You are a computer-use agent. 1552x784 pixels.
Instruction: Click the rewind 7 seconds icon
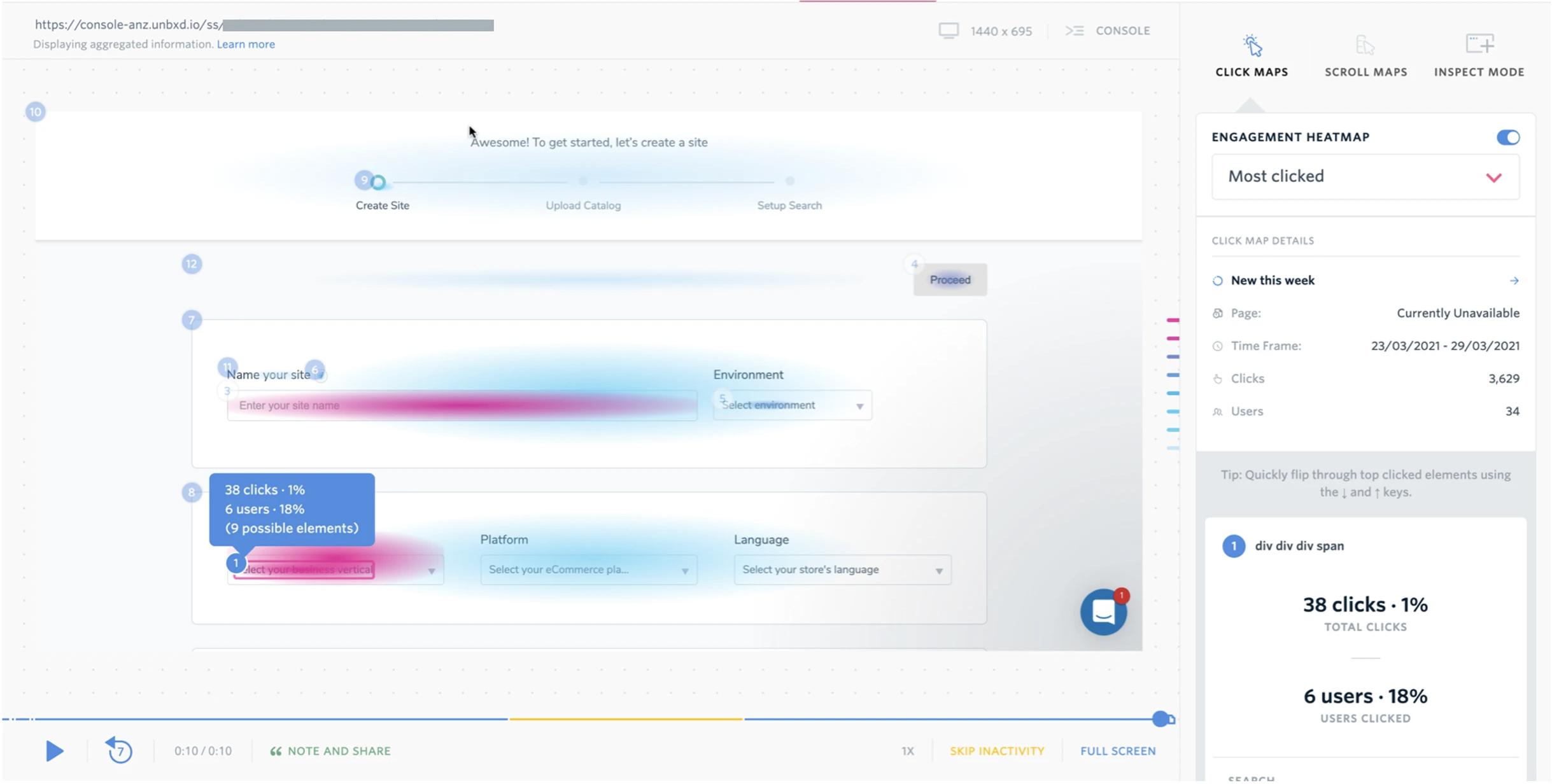(x=118, y=750)
